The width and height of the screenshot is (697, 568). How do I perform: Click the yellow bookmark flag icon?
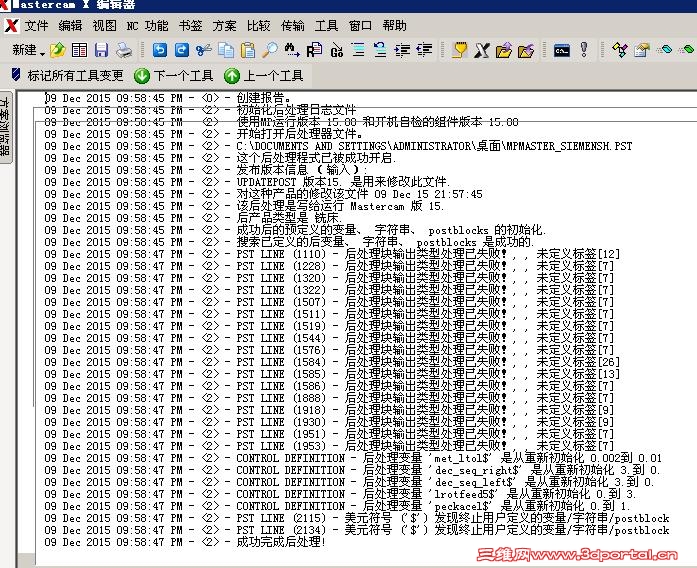tap(460, 50)
